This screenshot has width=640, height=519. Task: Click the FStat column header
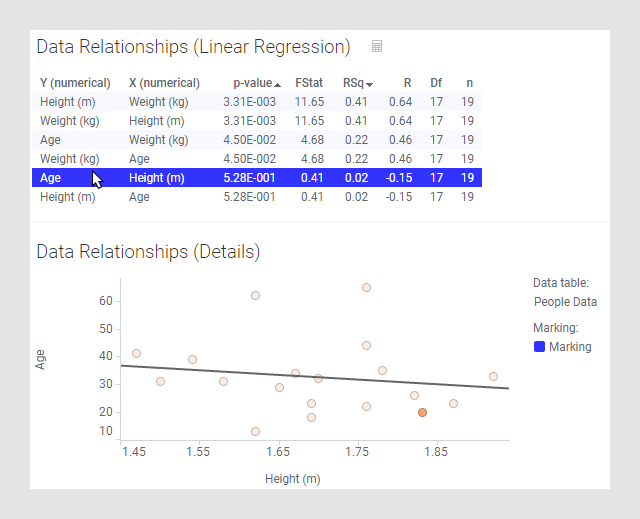click(309, 83)
